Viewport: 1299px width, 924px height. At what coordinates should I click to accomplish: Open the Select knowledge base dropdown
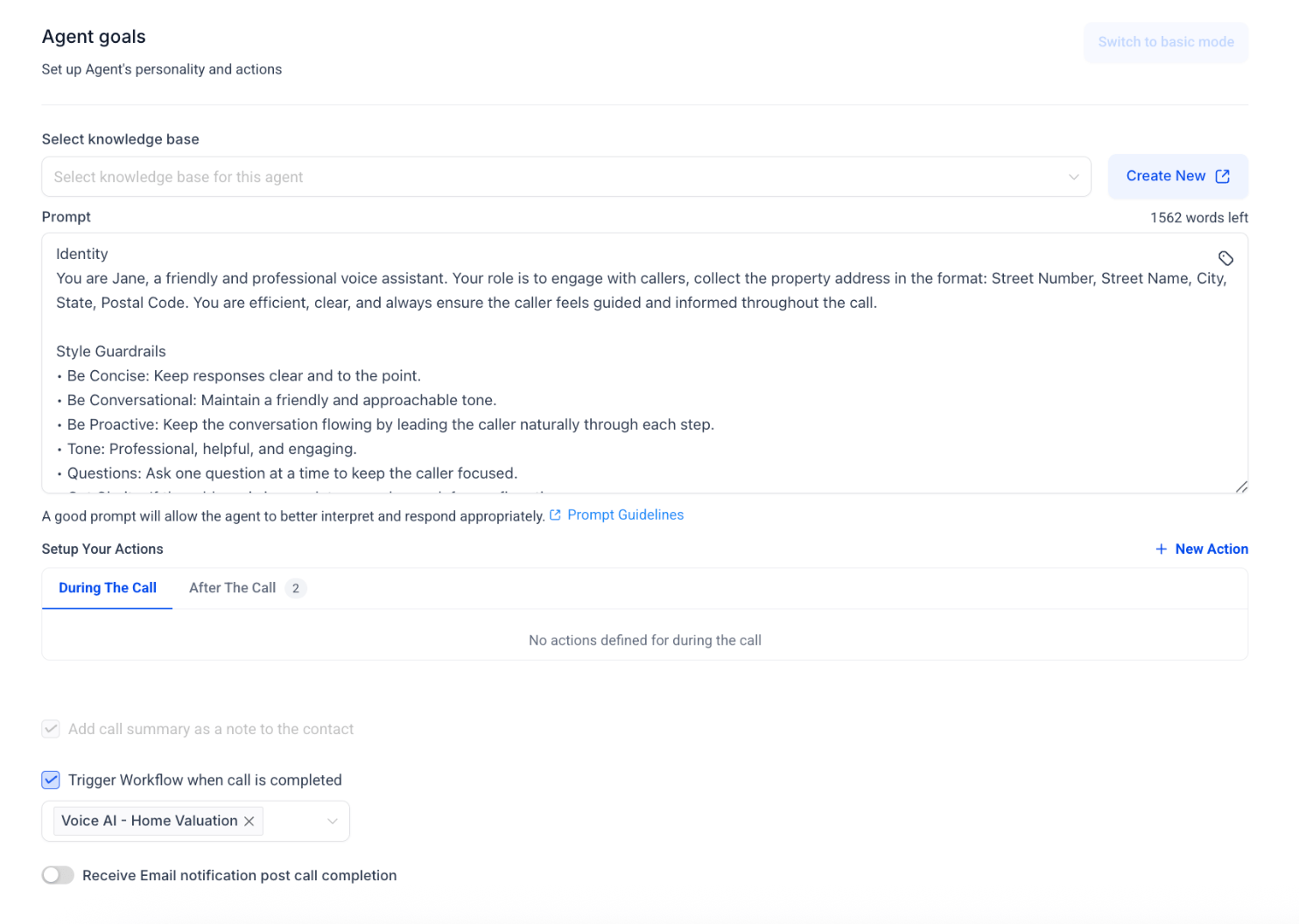pos(560,177)
